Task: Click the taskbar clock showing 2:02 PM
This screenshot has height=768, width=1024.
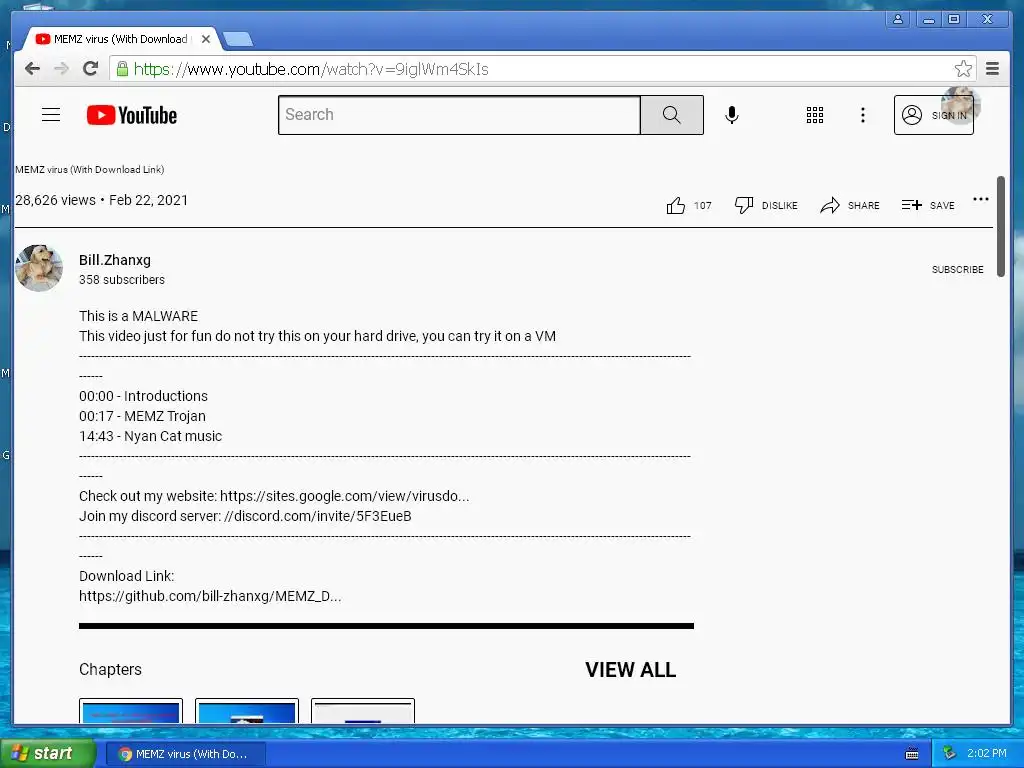Action: pos(986,753)
